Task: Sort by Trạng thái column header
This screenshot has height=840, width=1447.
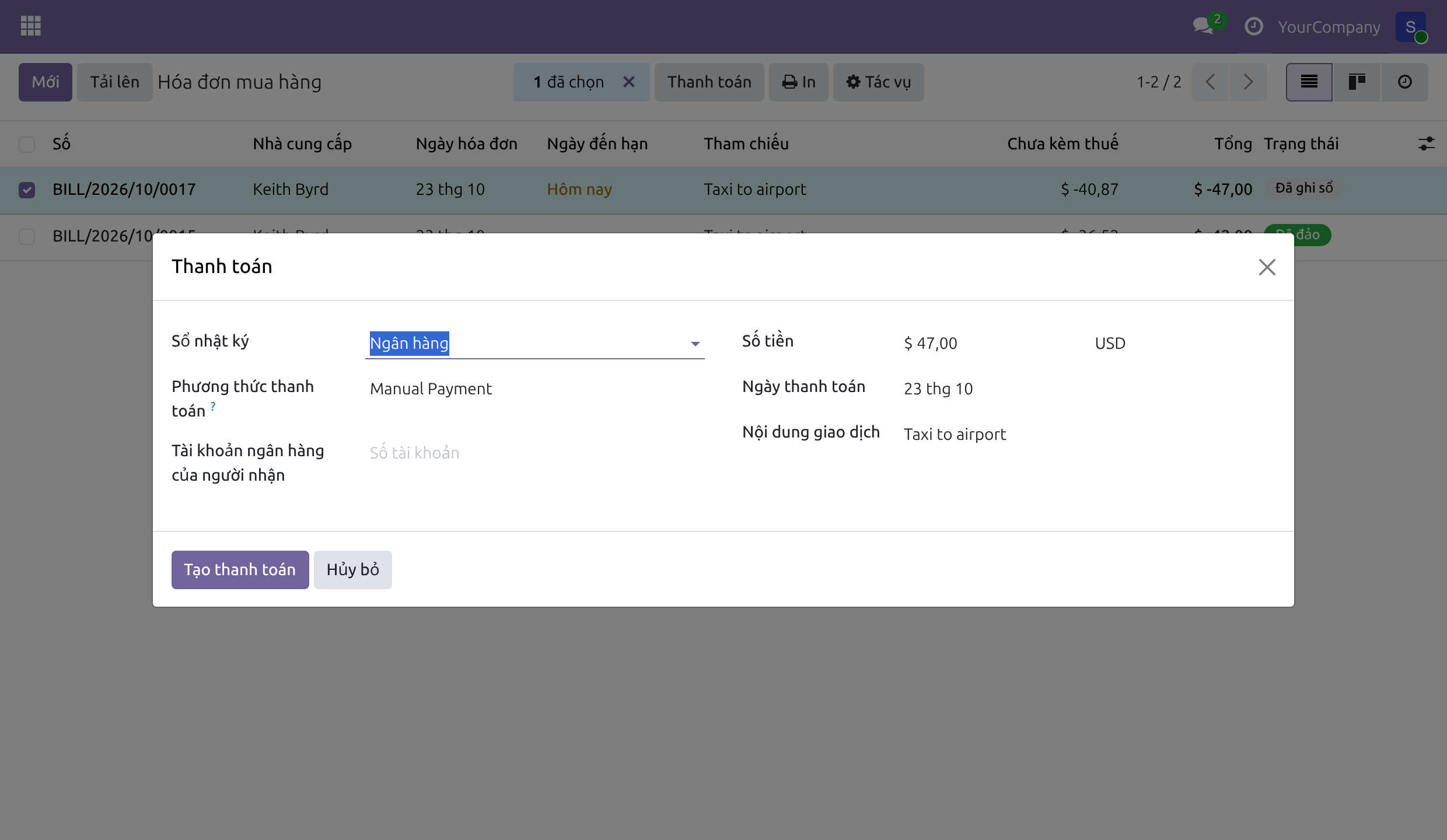Action: pos(1301,144)
